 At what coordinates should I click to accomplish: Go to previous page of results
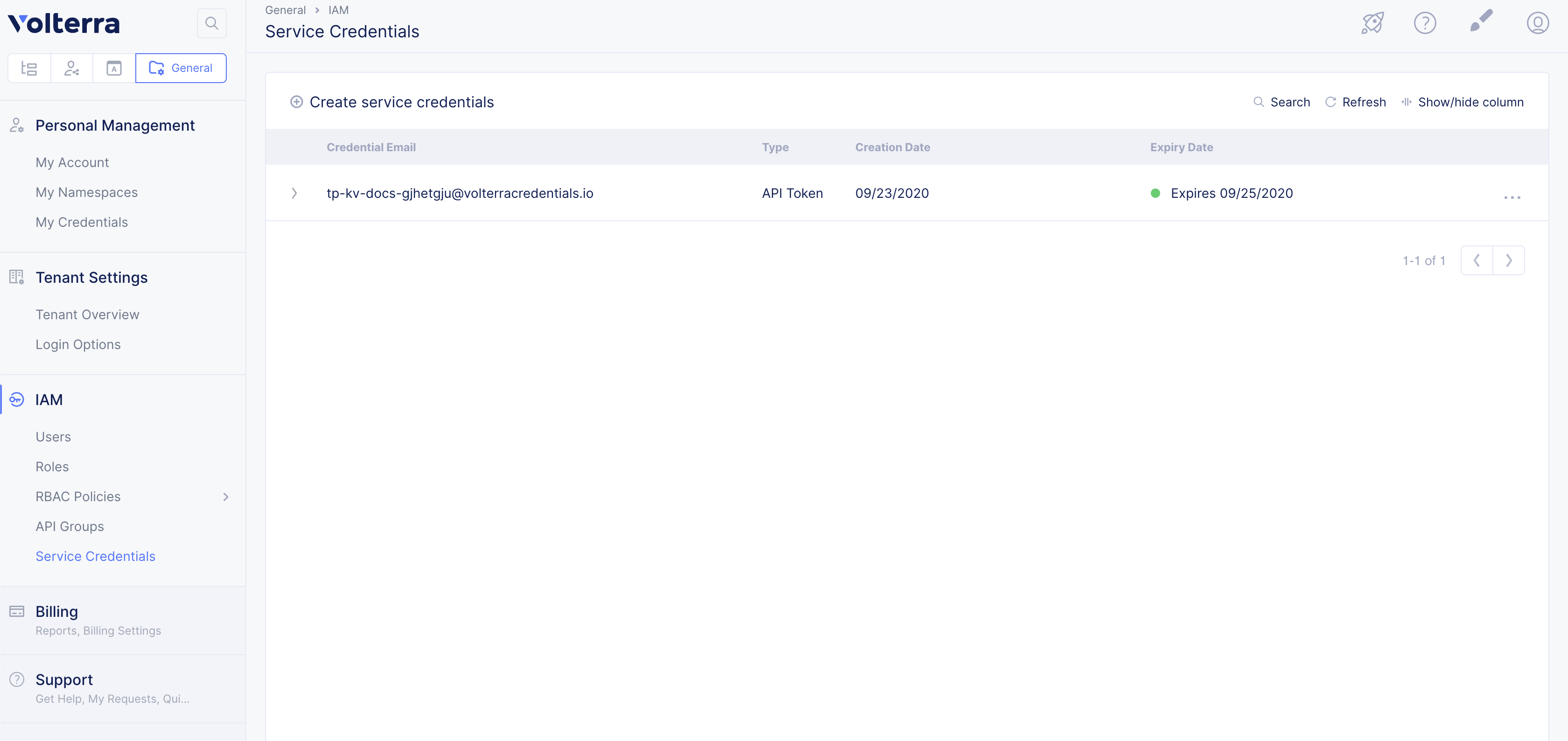tap(1477, 260)
